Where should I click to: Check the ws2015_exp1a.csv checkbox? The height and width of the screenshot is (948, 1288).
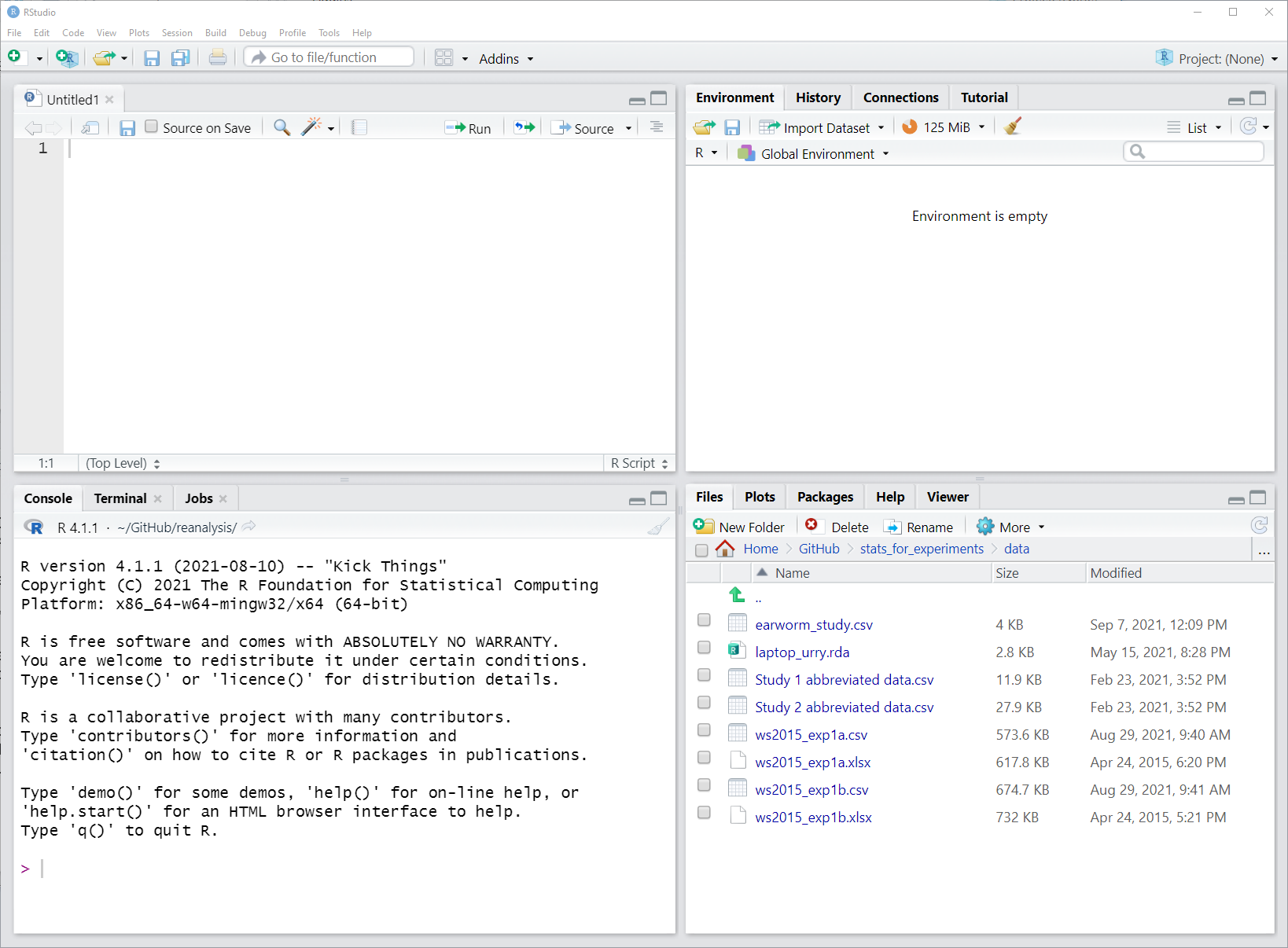[x=704, y=730]
